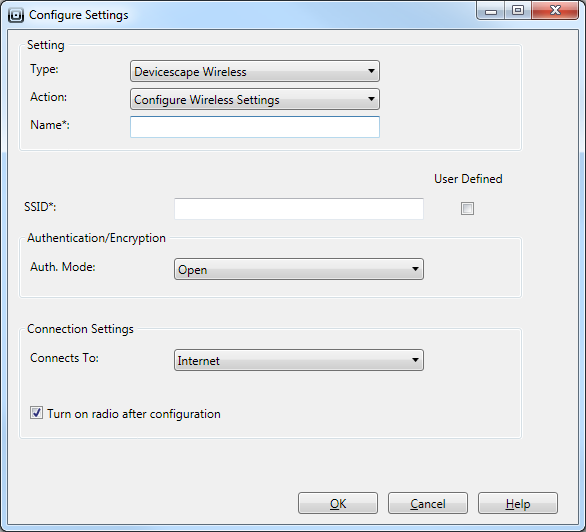Click the Turn on radio label text
The image size is (586, 532).
click(x=134, y=414)
